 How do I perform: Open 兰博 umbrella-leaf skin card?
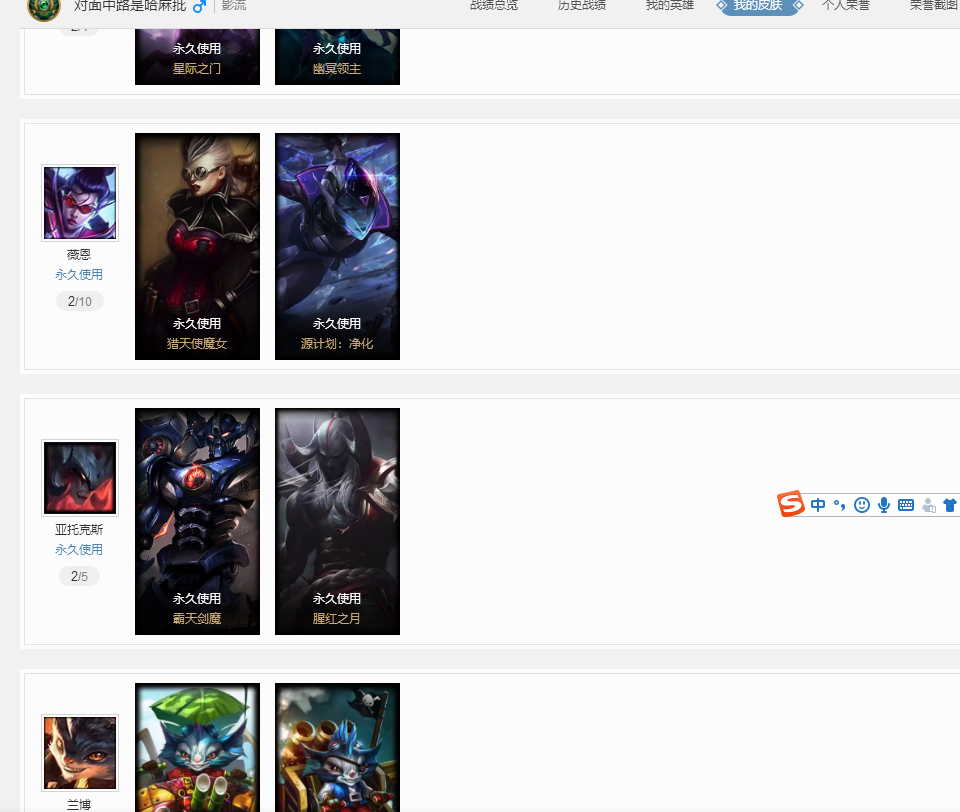197,747
